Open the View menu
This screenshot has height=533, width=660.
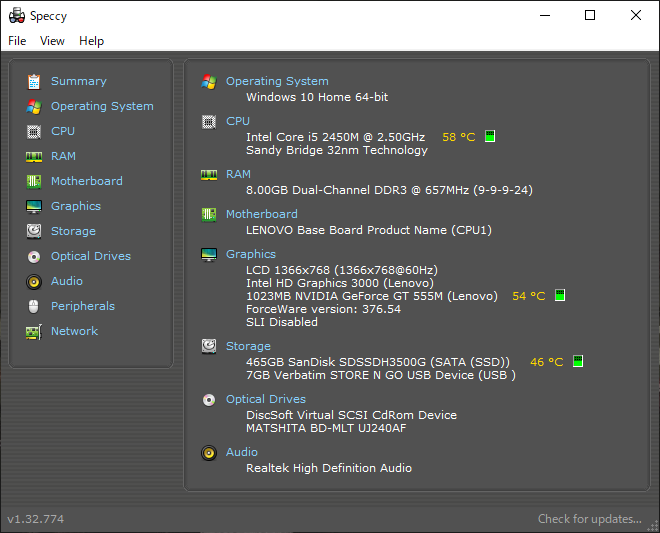tap(52, 41)
